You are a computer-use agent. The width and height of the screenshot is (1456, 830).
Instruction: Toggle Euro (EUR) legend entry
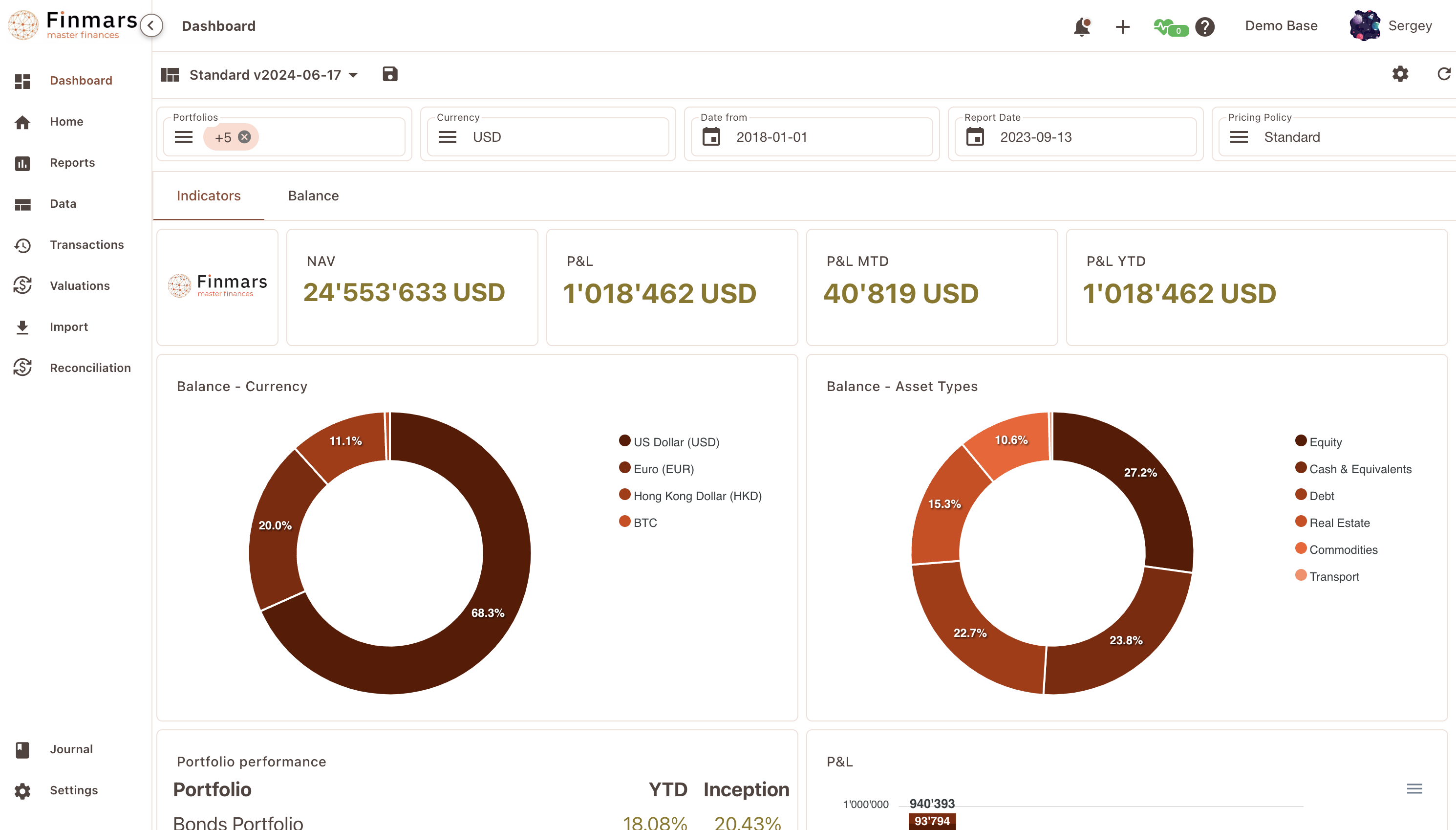pyautogui.click(x=656, y=469)
